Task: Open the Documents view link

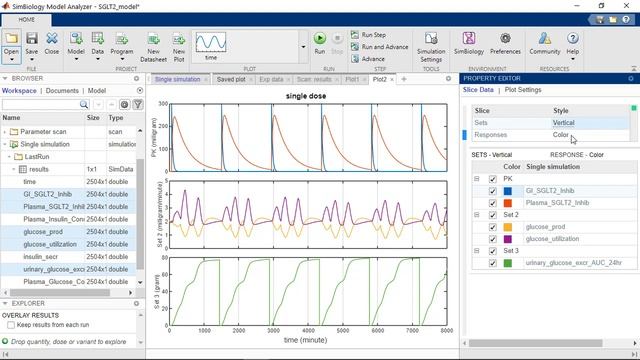Action: (x=62, y=91)
